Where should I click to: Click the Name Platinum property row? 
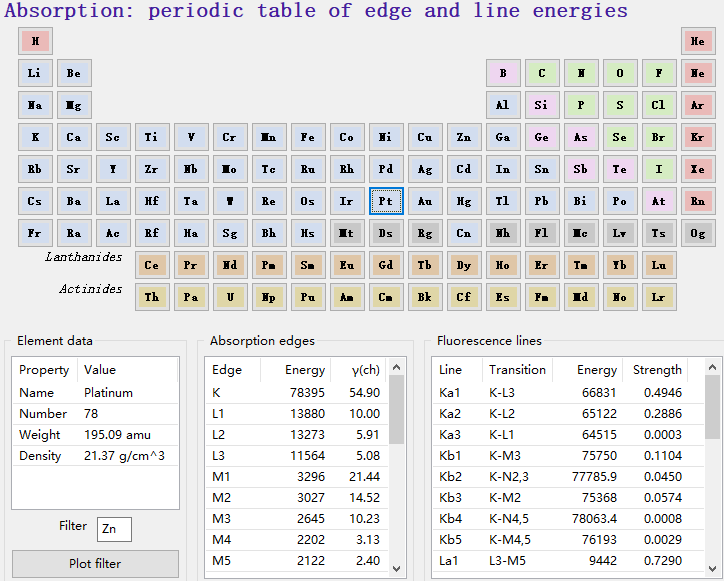coord(95,393)
